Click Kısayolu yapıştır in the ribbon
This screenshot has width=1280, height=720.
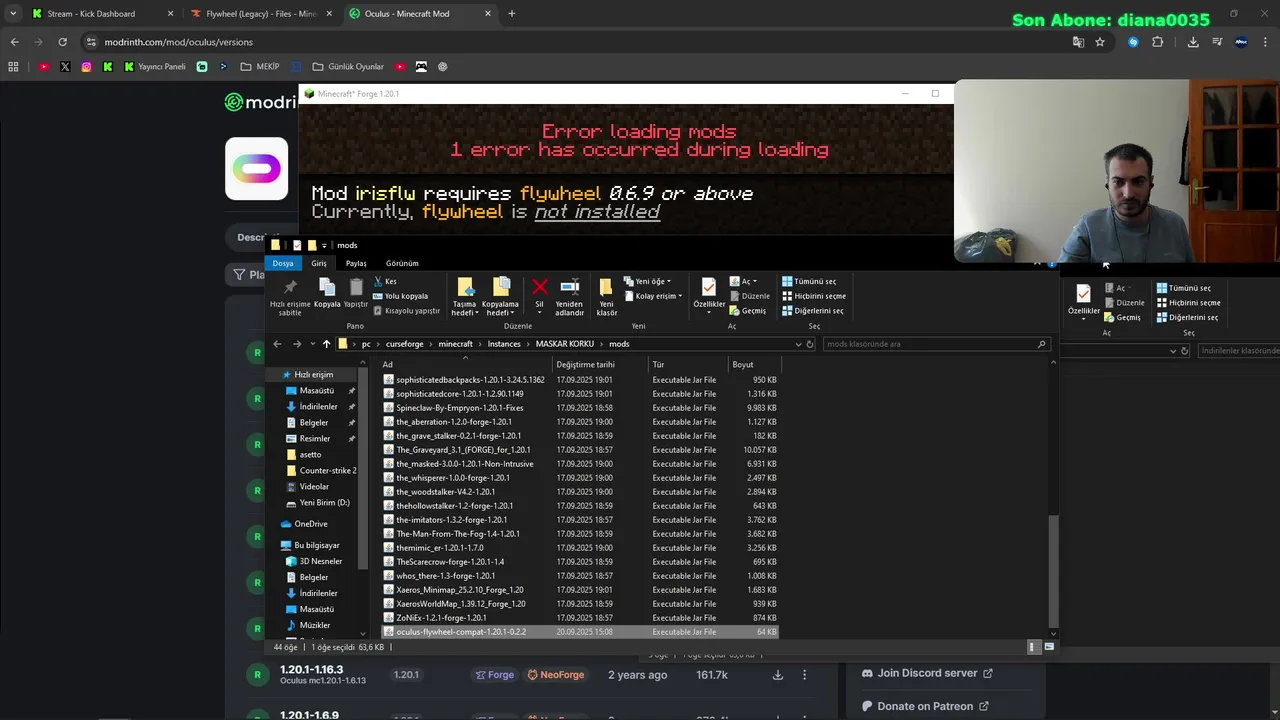(406, 311)
